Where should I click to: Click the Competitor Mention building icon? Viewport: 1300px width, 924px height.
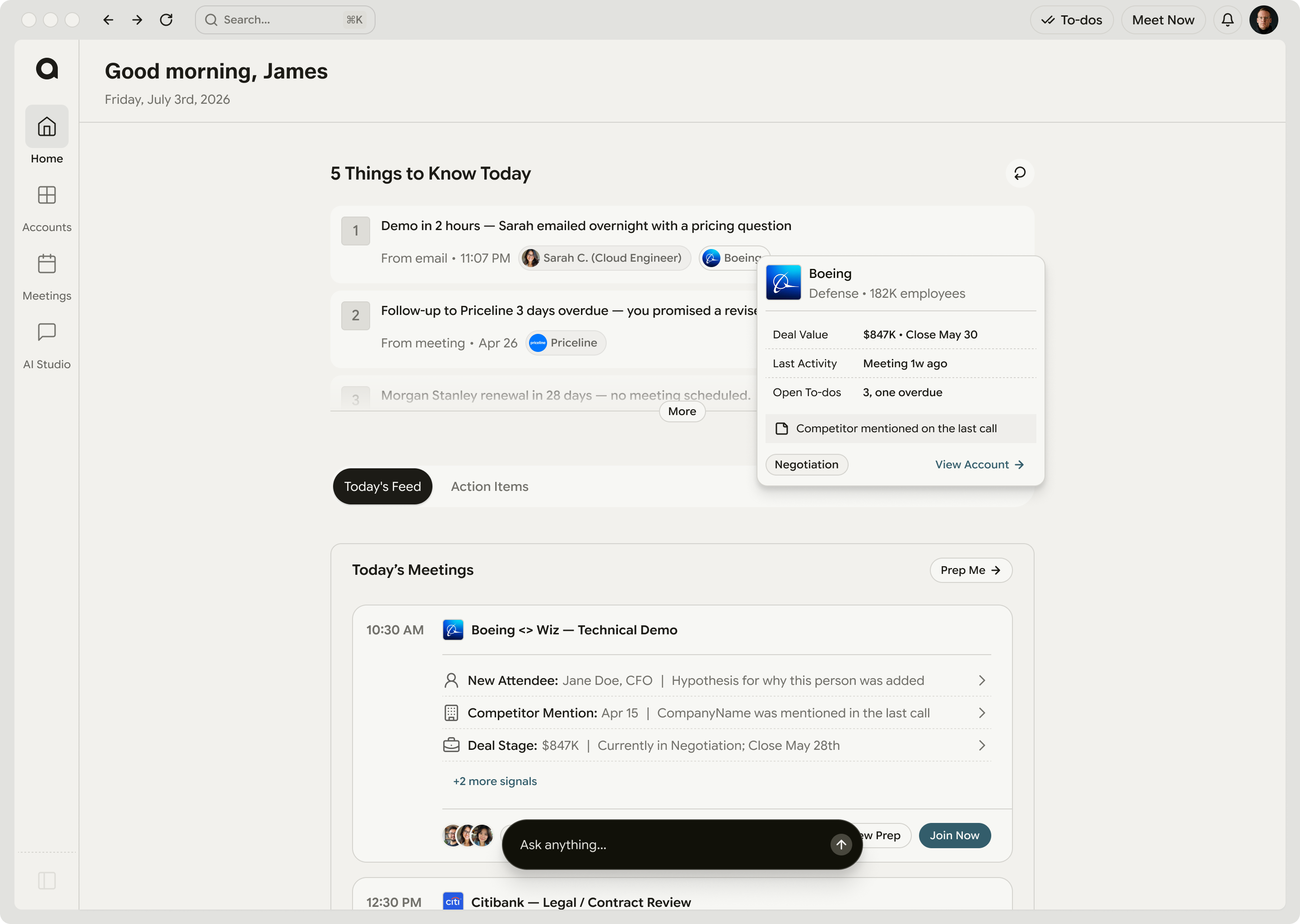pyautogui.click(x=451, y=713)
